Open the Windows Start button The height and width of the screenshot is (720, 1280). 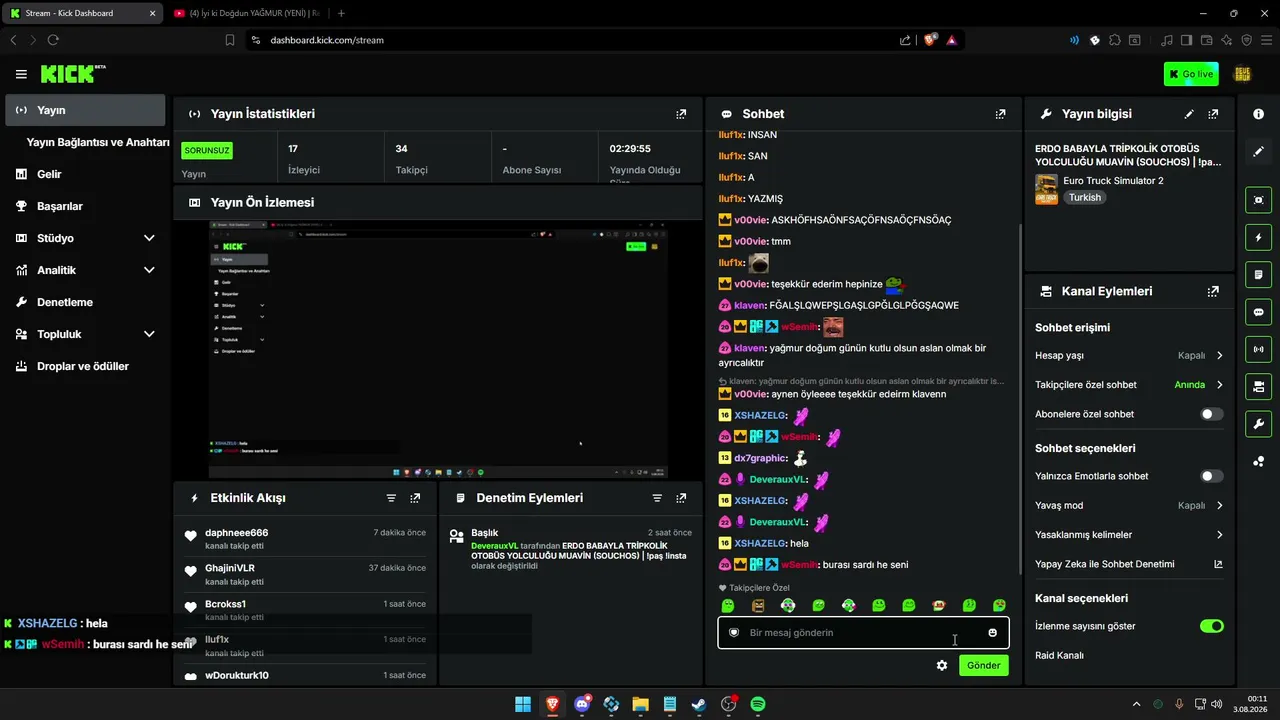coord(523,704)
